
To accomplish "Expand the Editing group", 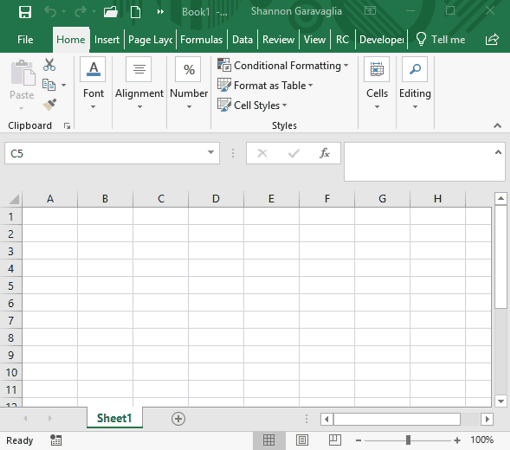I will pyautogui.click(x=415, y=83).
